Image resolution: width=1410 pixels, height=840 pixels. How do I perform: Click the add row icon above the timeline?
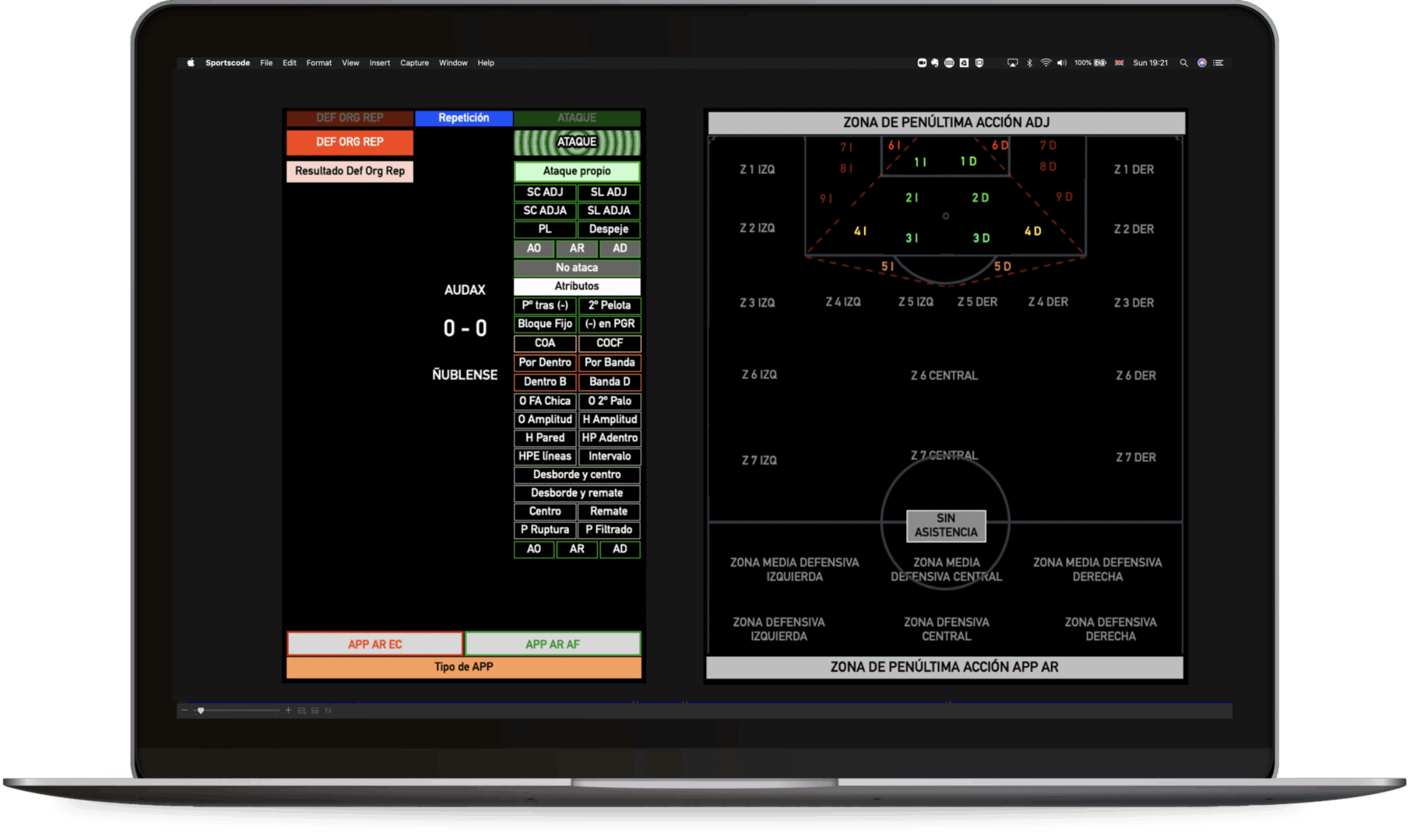tap(302, 710)
